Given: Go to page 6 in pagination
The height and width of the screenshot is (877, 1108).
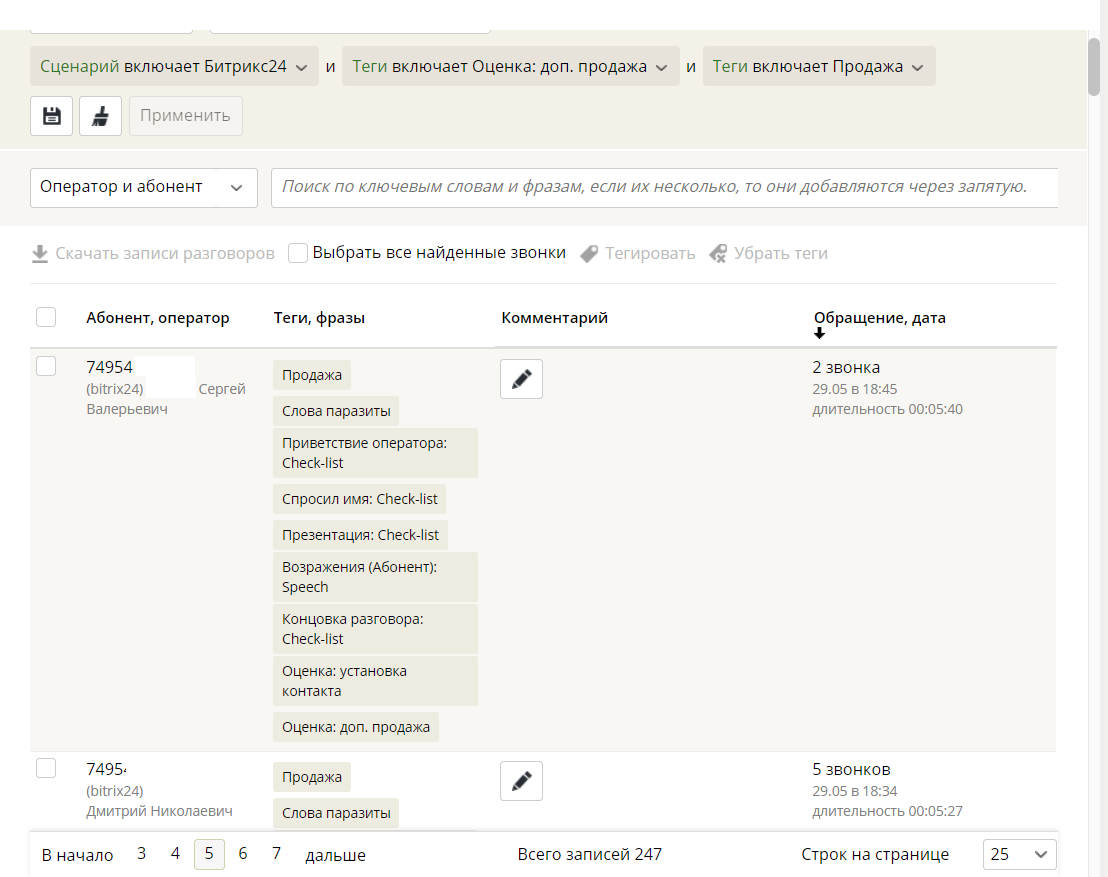Looking at the screenshot, I should 243,854.
